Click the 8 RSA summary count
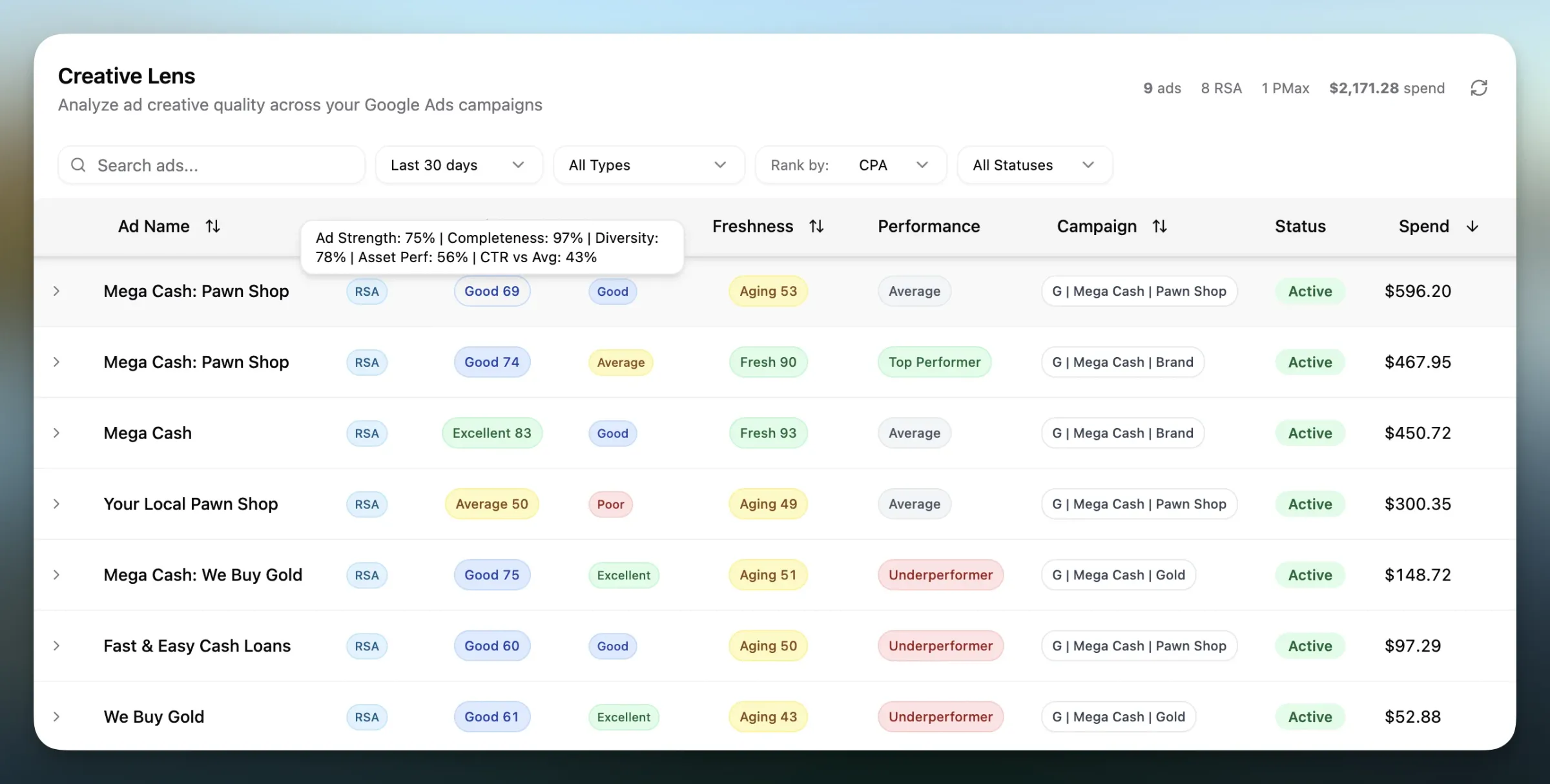Viewport: 1550px width, 784px height. pos(1221,88)
